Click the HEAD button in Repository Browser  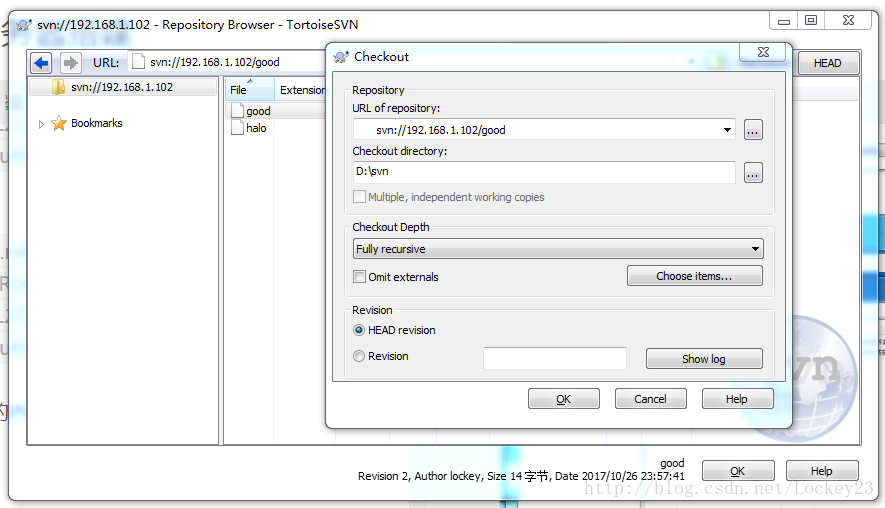click(x=828, y=63)
